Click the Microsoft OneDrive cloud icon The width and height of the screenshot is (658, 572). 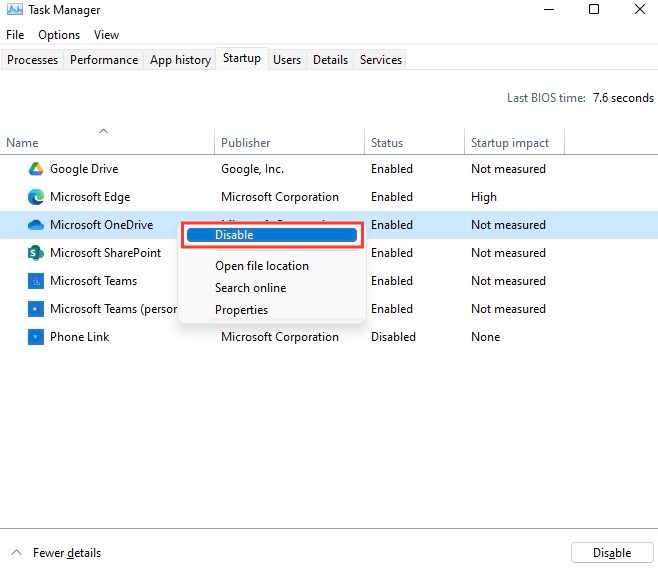pos(36,225)
